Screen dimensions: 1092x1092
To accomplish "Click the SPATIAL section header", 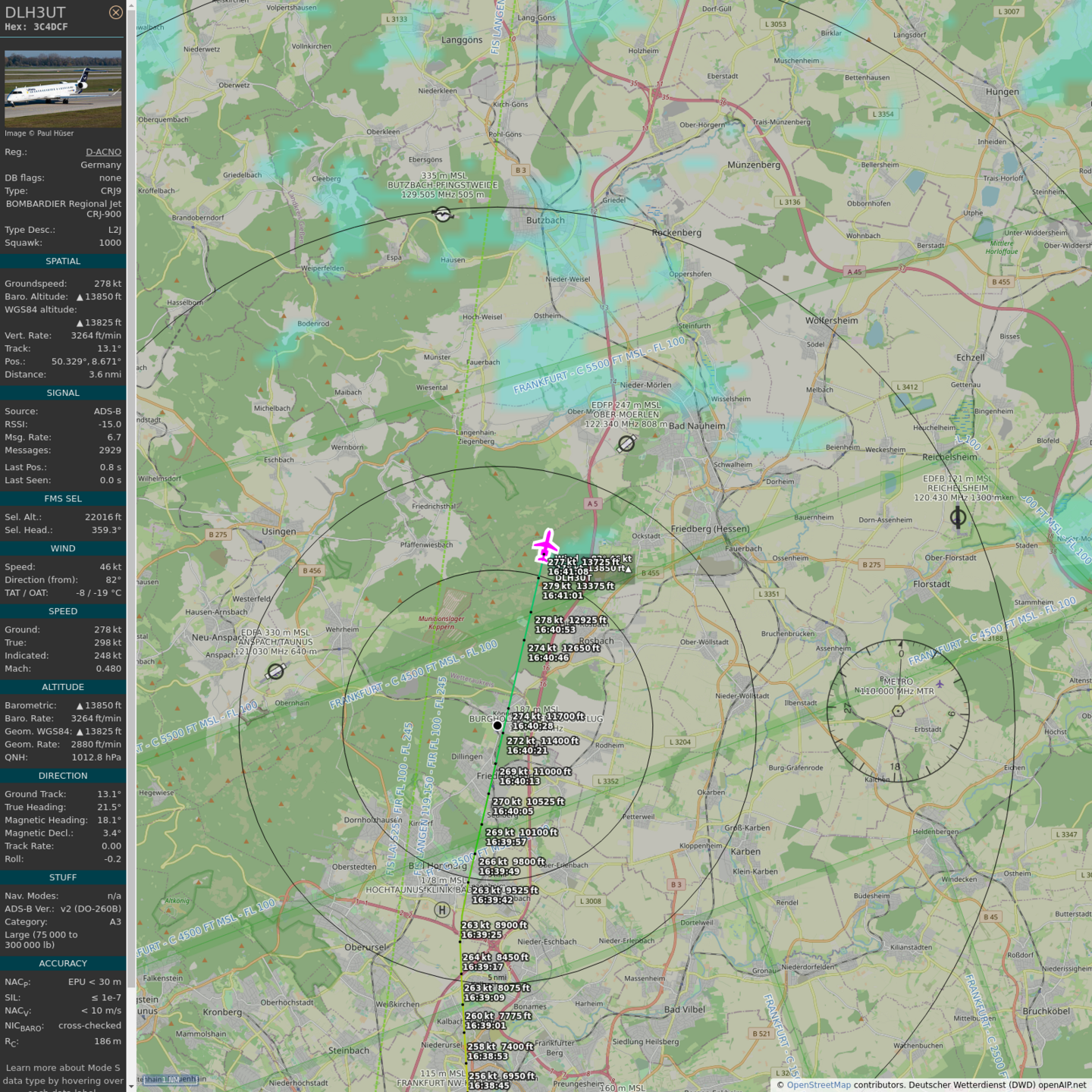I will pyautogui.click(x=63, y=262).
